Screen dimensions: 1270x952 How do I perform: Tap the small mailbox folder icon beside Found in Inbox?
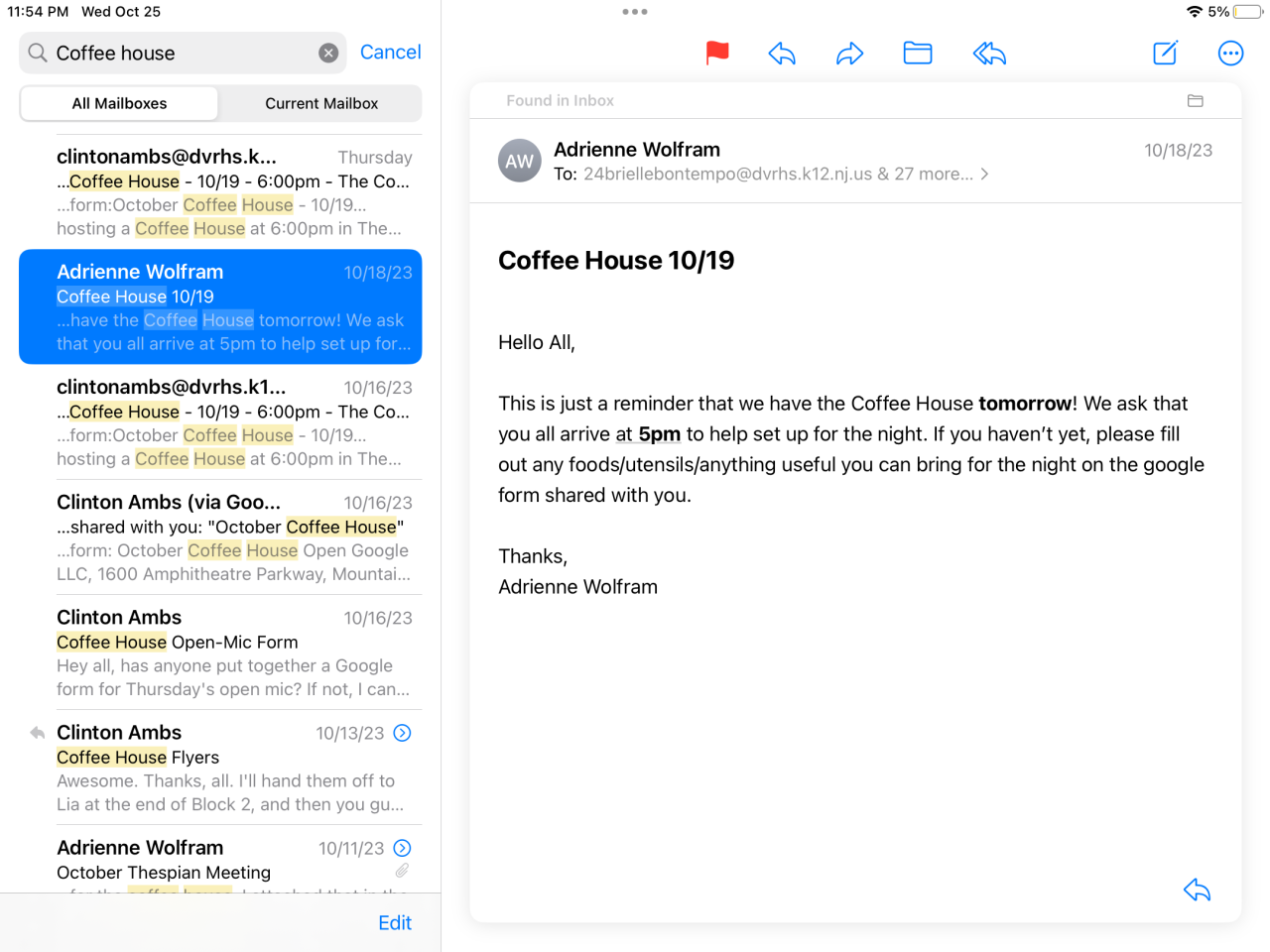(1196, 101)
